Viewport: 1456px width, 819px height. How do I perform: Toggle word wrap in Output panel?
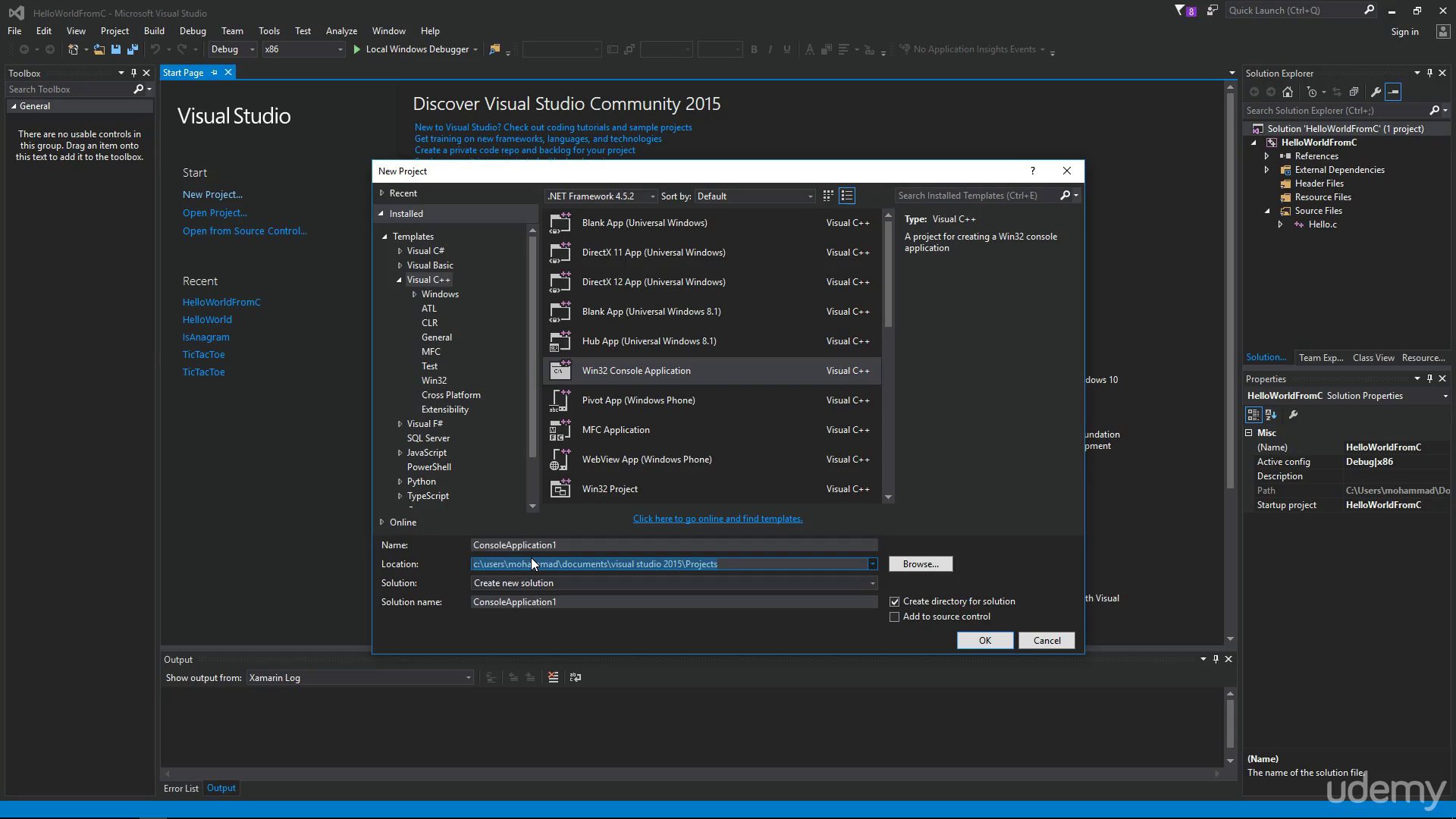pos(576,677)
